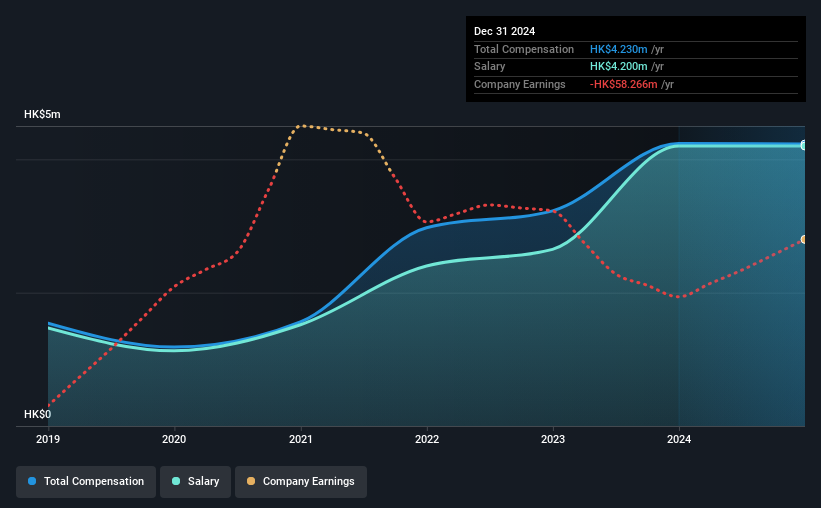The height and width of the screenshot is (508, 821).
Task: Click the orange dotted earnings peak at 2021
Action: pyautogui.click(x=302, y=126)
